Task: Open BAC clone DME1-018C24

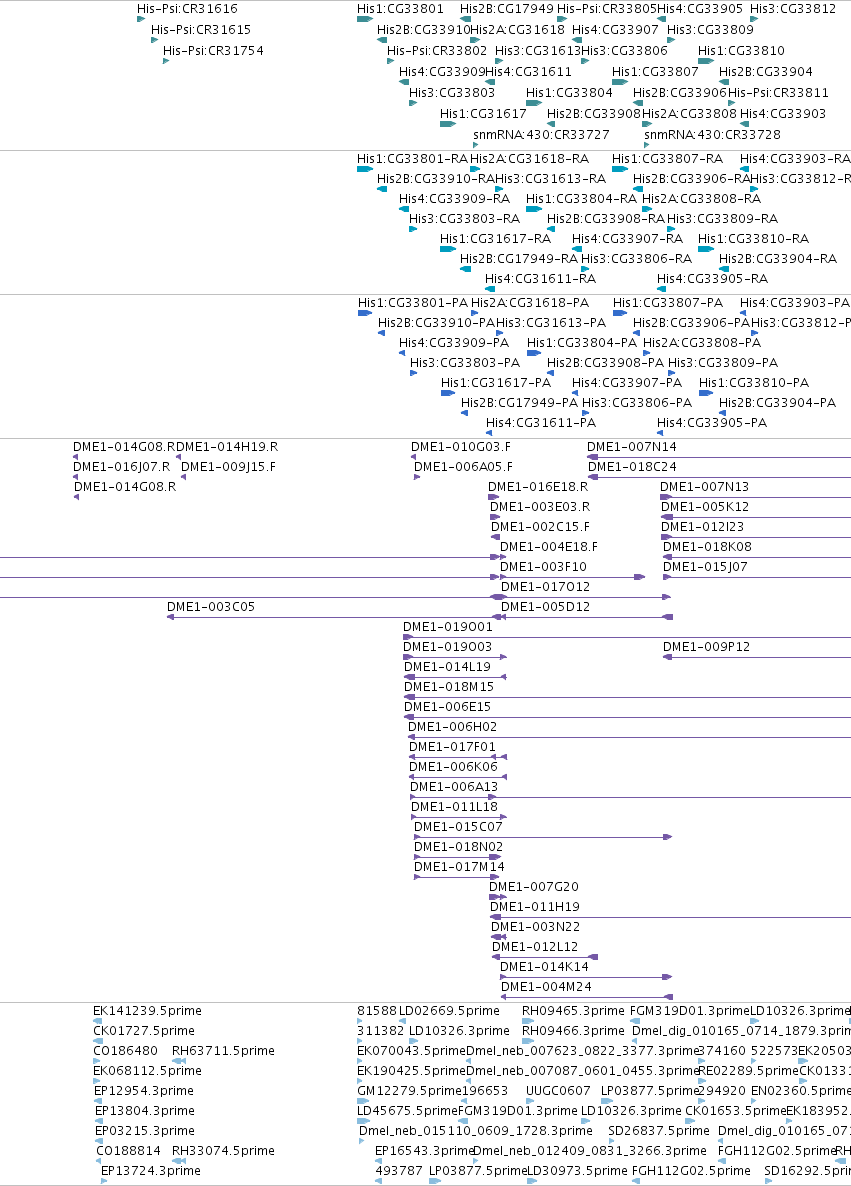Action: click(632, 467)
